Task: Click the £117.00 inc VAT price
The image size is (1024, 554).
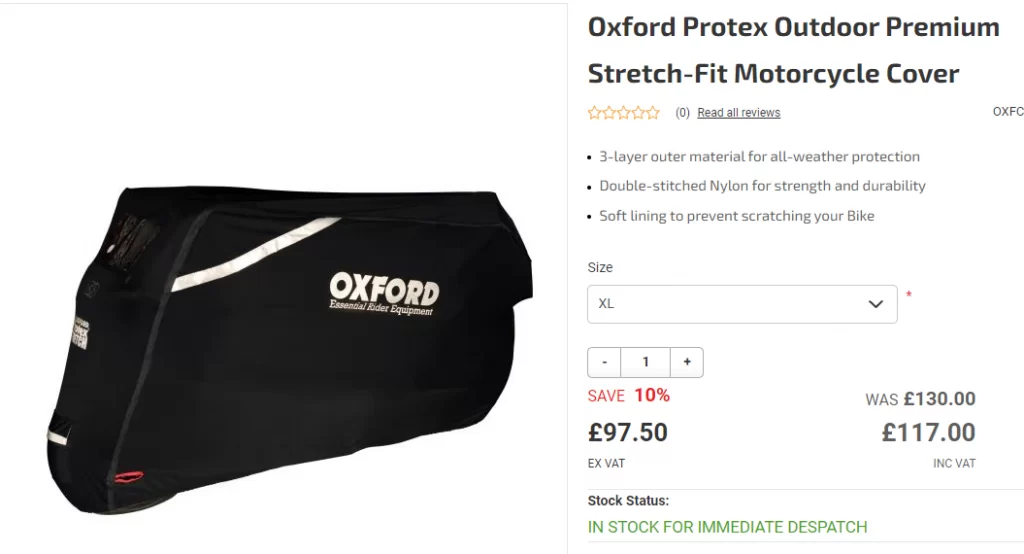Action: [x=928, y=432]
